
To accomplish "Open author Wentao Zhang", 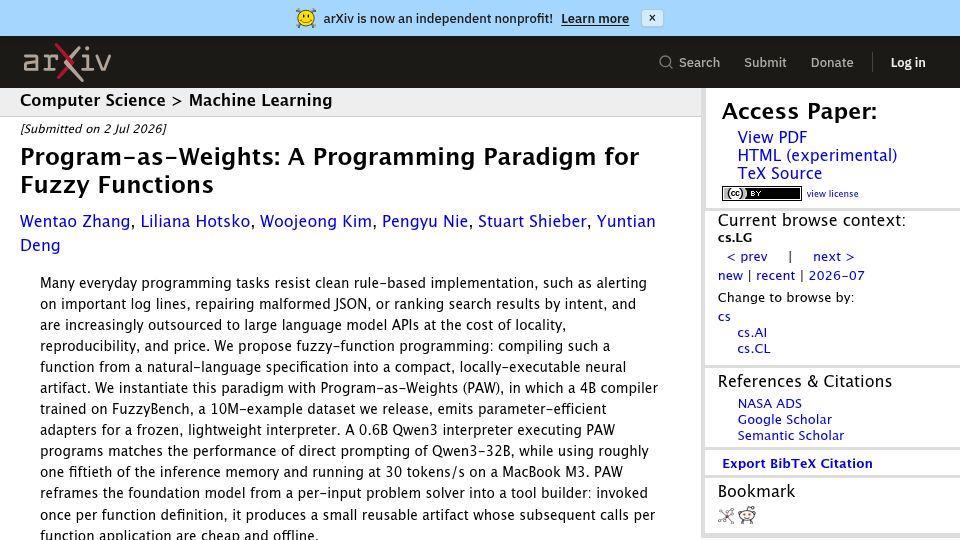I will point(75,221).
